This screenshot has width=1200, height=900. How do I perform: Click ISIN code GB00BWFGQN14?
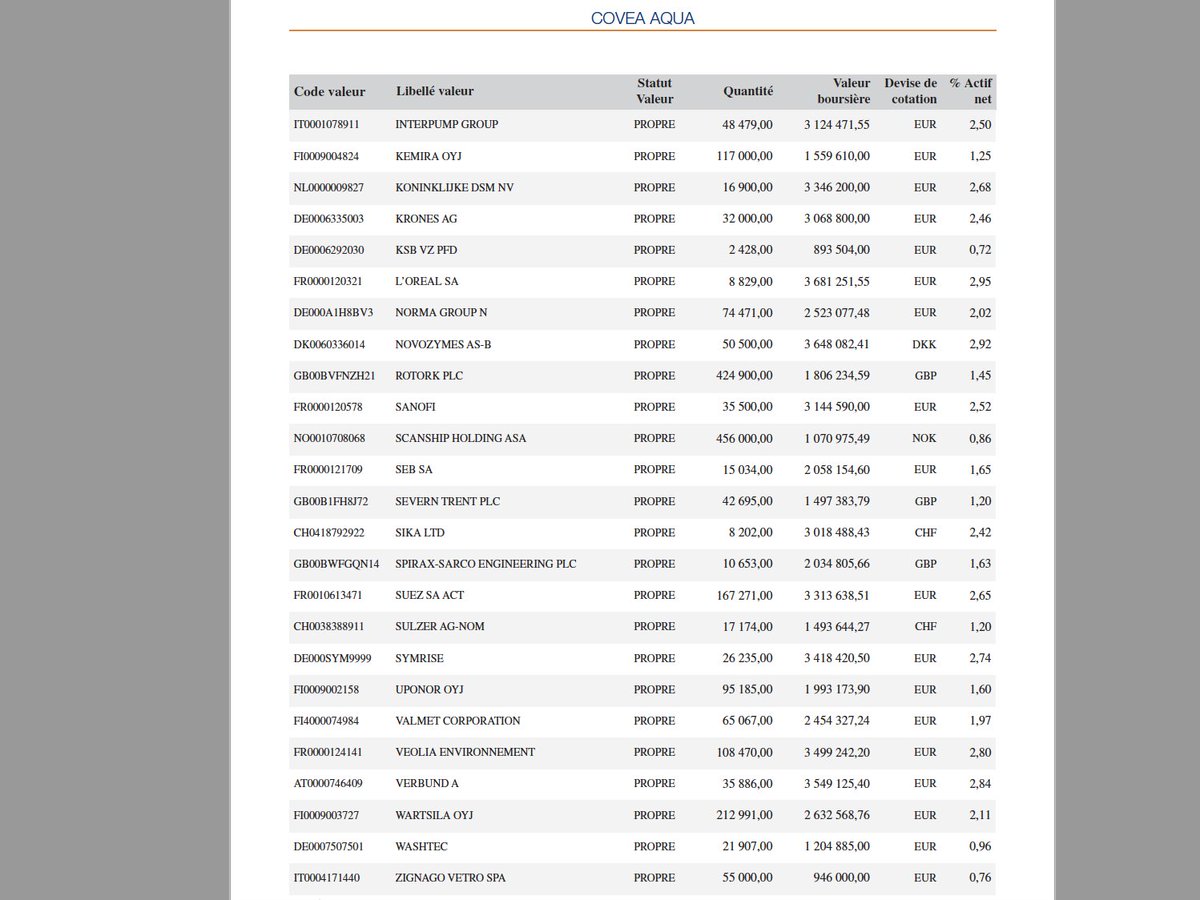(x=337, y=564)
